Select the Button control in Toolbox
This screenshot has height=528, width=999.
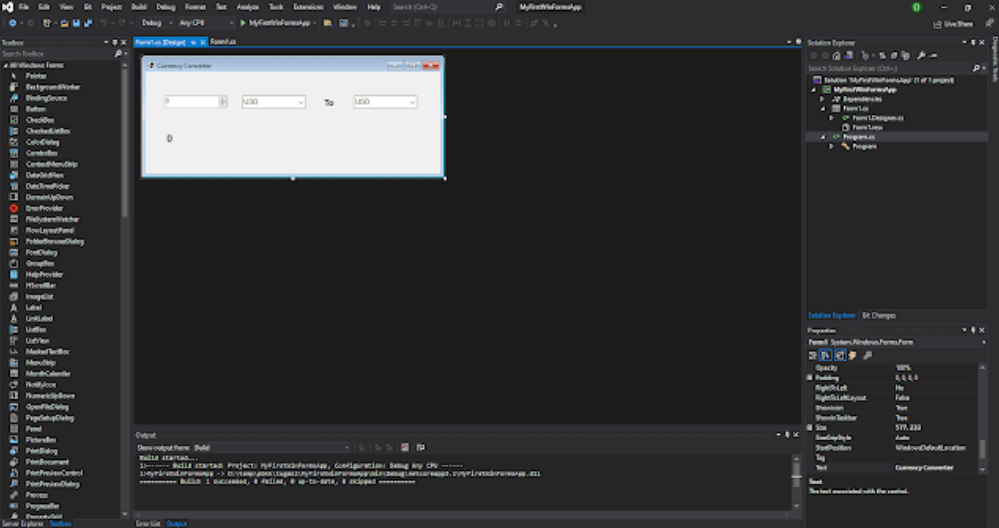point(36,109)
